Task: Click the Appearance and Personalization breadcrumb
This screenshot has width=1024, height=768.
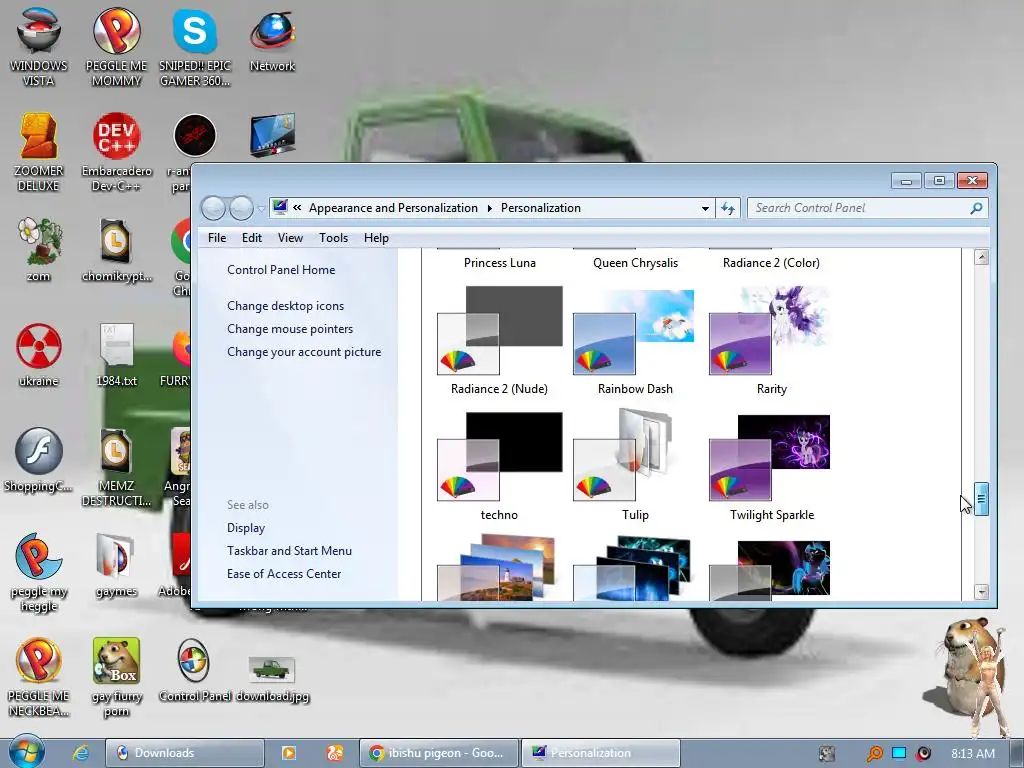Action: click(393, 208)
